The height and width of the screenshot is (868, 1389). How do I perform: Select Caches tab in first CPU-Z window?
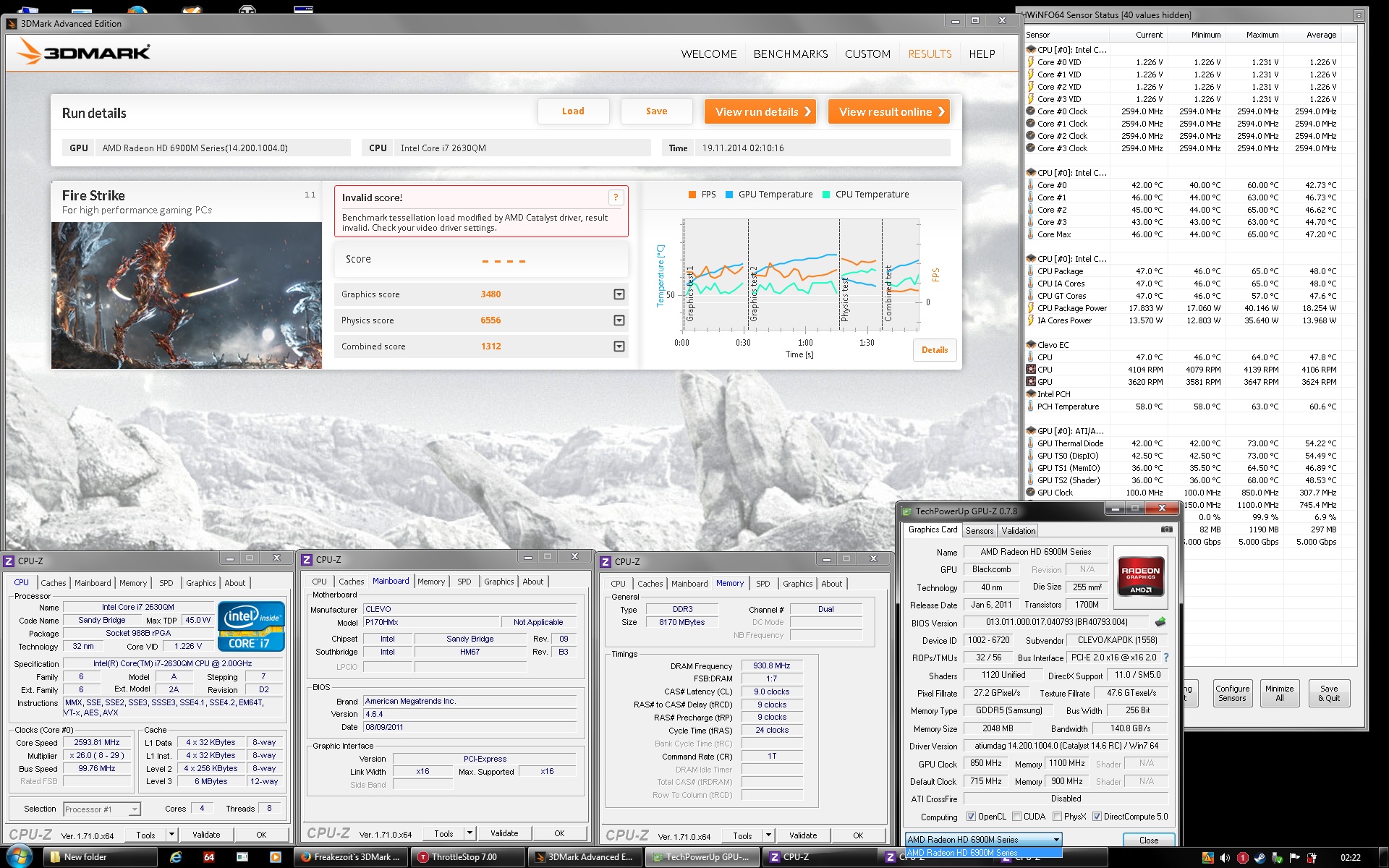click(x=54, y=583)
